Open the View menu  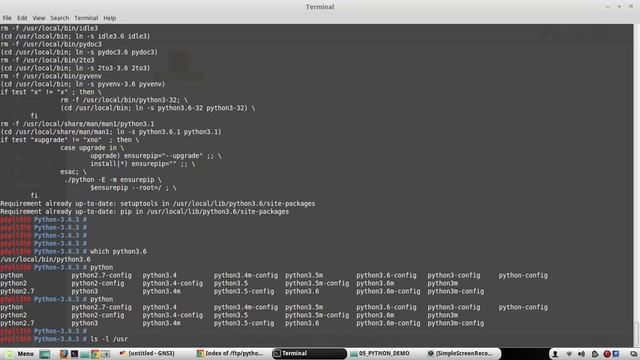pos(39,18)
